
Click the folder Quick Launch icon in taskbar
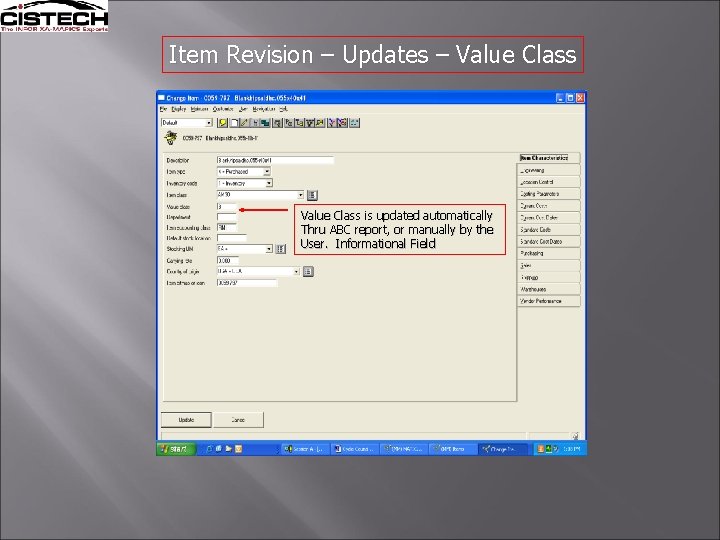228,449
